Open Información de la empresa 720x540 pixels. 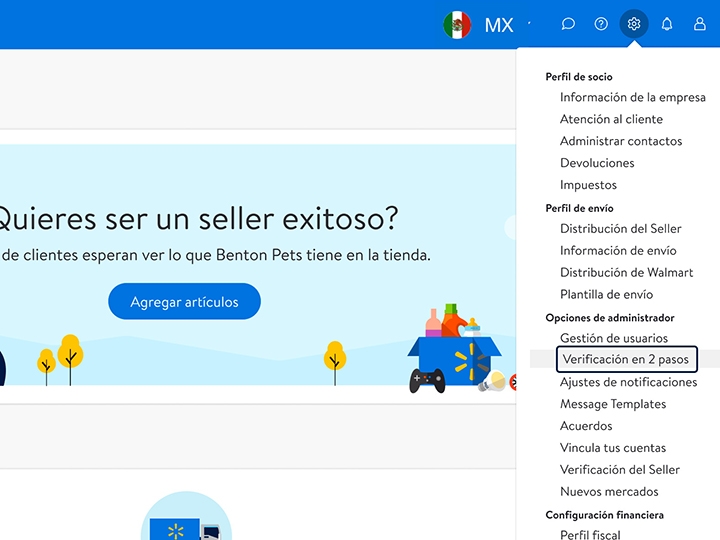click(633, 97)
